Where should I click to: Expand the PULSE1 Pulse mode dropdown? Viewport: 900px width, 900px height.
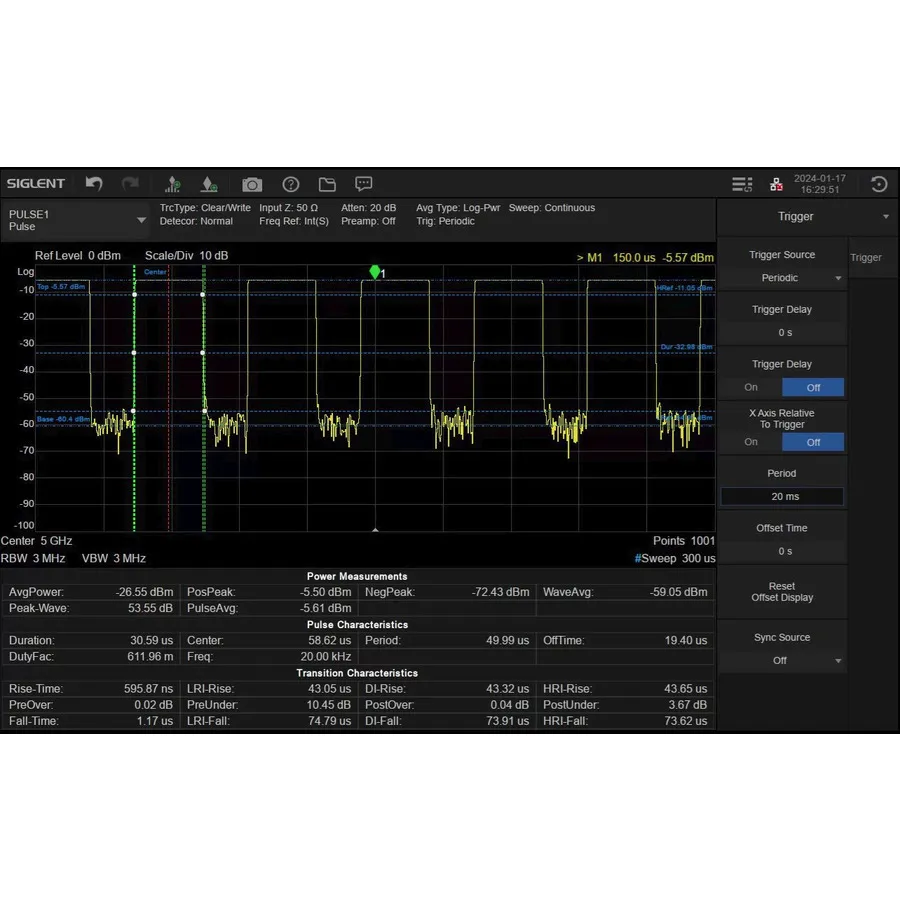coord(139,219)
